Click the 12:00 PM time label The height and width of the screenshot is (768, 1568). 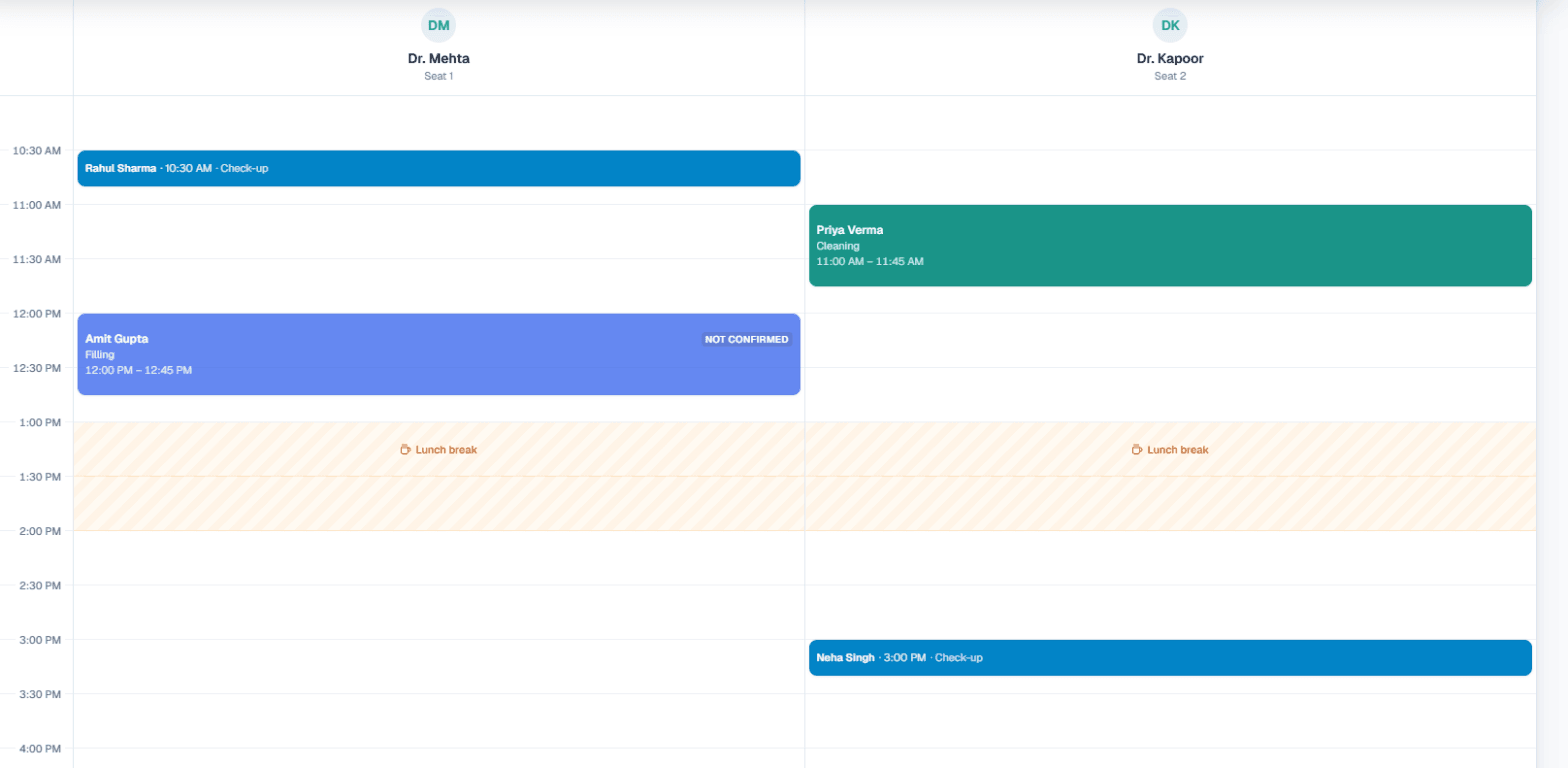coord(37,314)
